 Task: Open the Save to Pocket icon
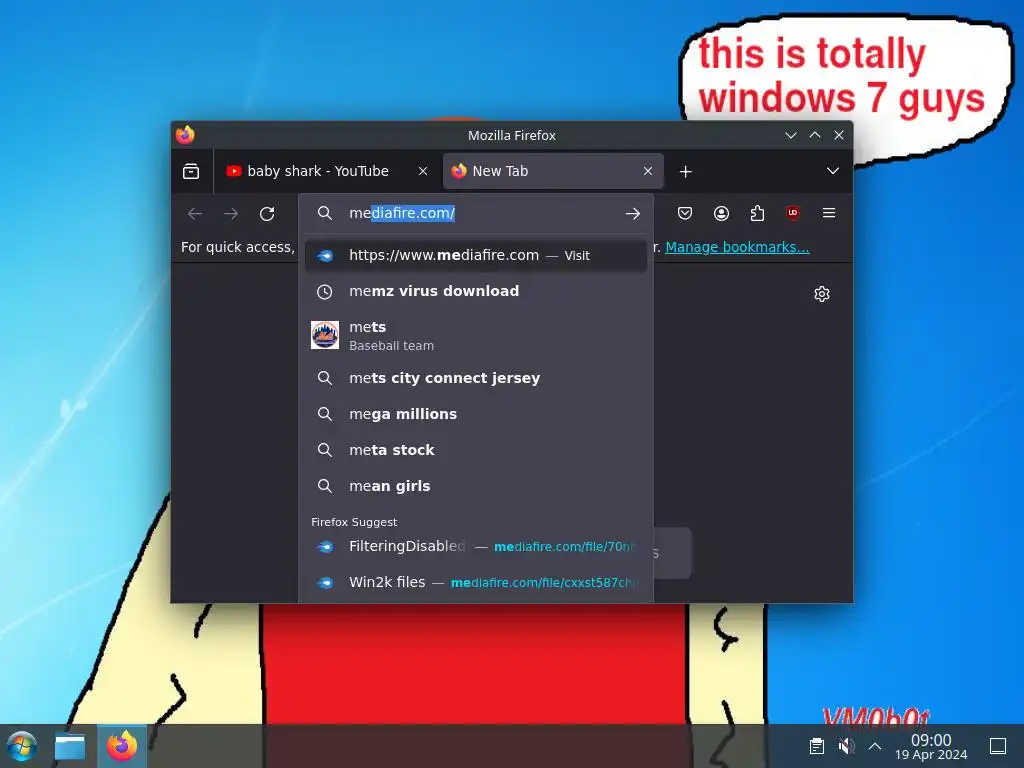point(684,213)
